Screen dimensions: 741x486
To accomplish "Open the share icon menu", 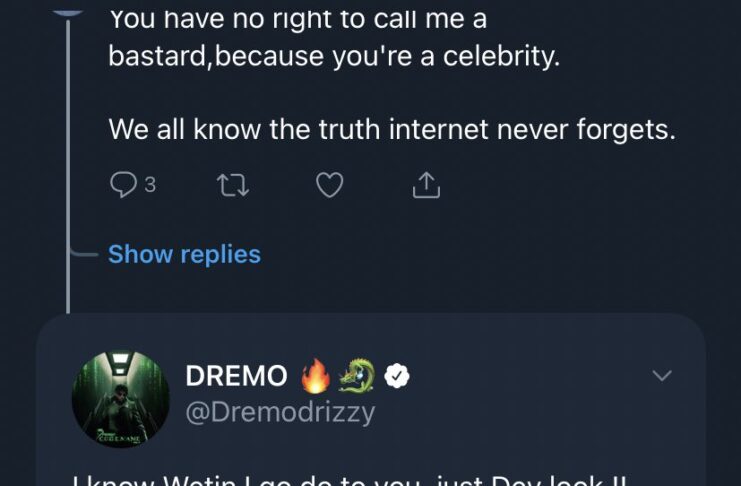I will tap(426, 185).
